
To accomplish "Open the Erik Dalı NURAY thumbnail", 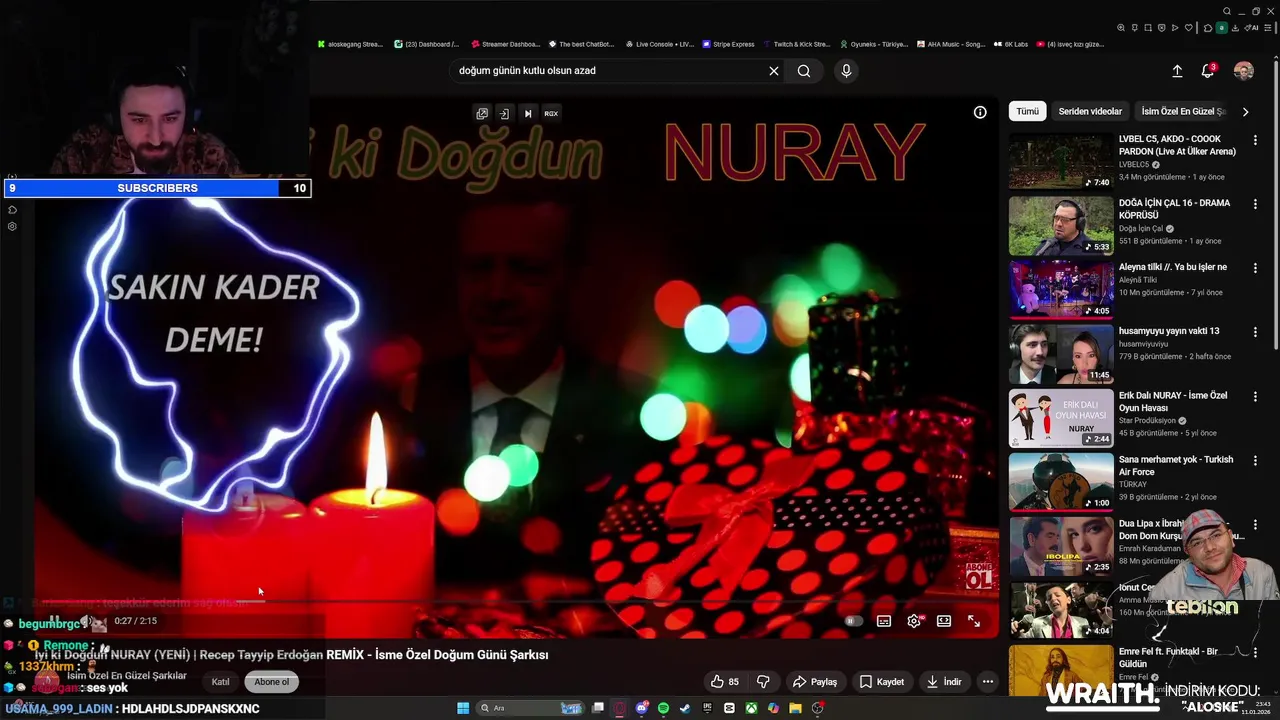I will pos(1060,417).
